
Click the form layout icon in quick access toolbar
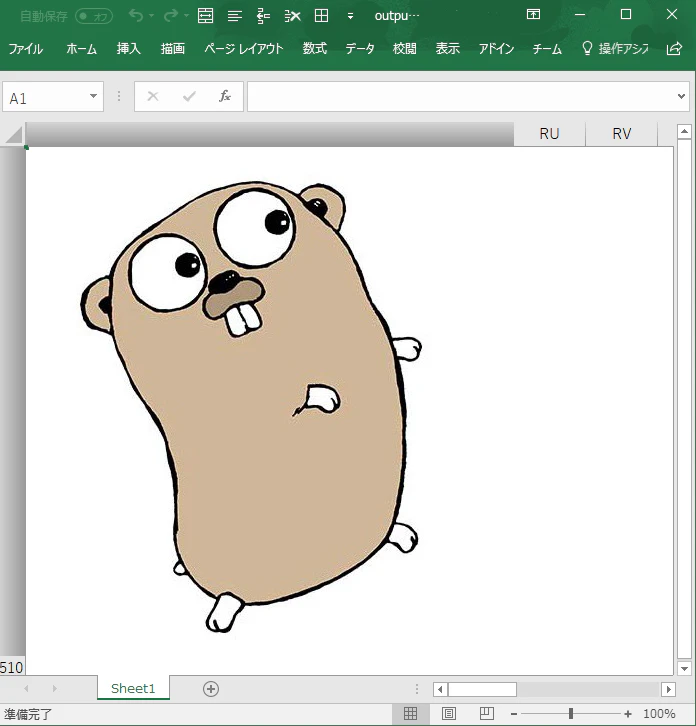pos(205,16)
